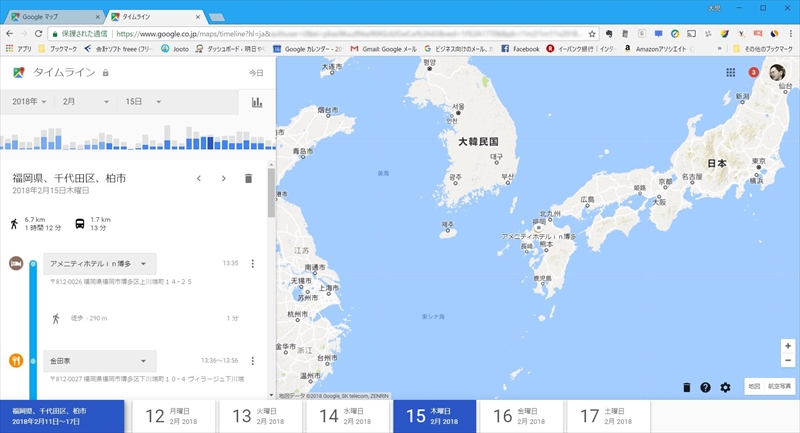This screenshot has width=800, height=433.
Task: Open notifications badge showing 3
Action: click(x=754, y=72)
